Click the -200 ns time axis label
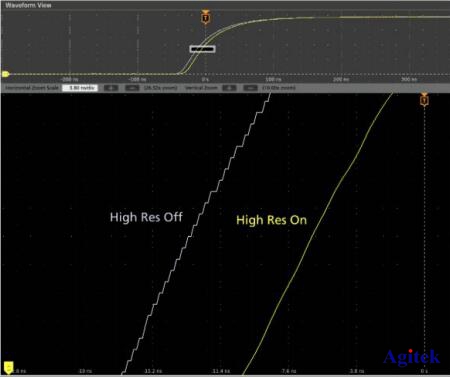Screen dimensions: 450x377 70,79
